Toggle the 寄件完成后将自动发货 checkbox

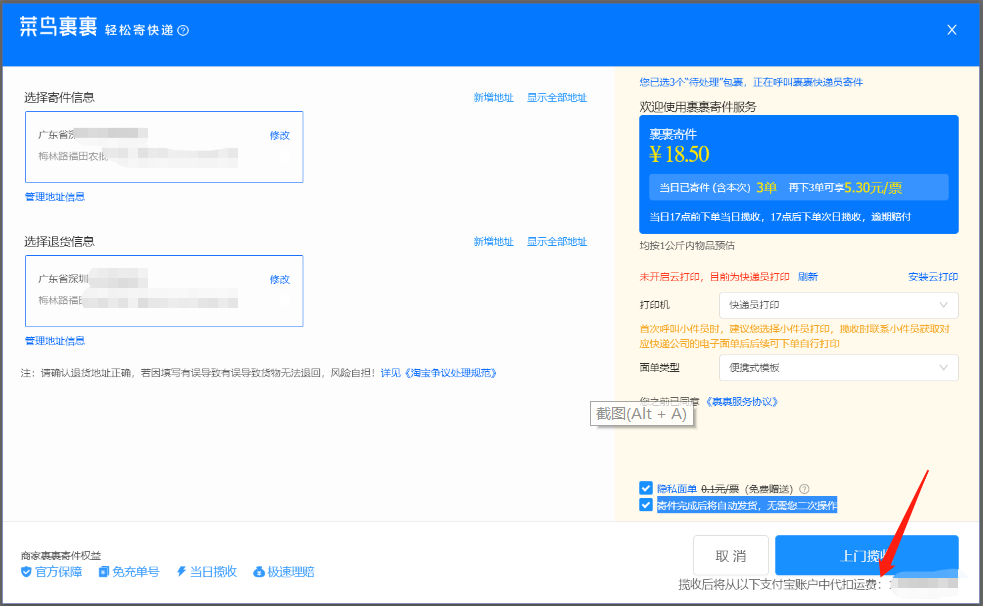coord(646,504)
